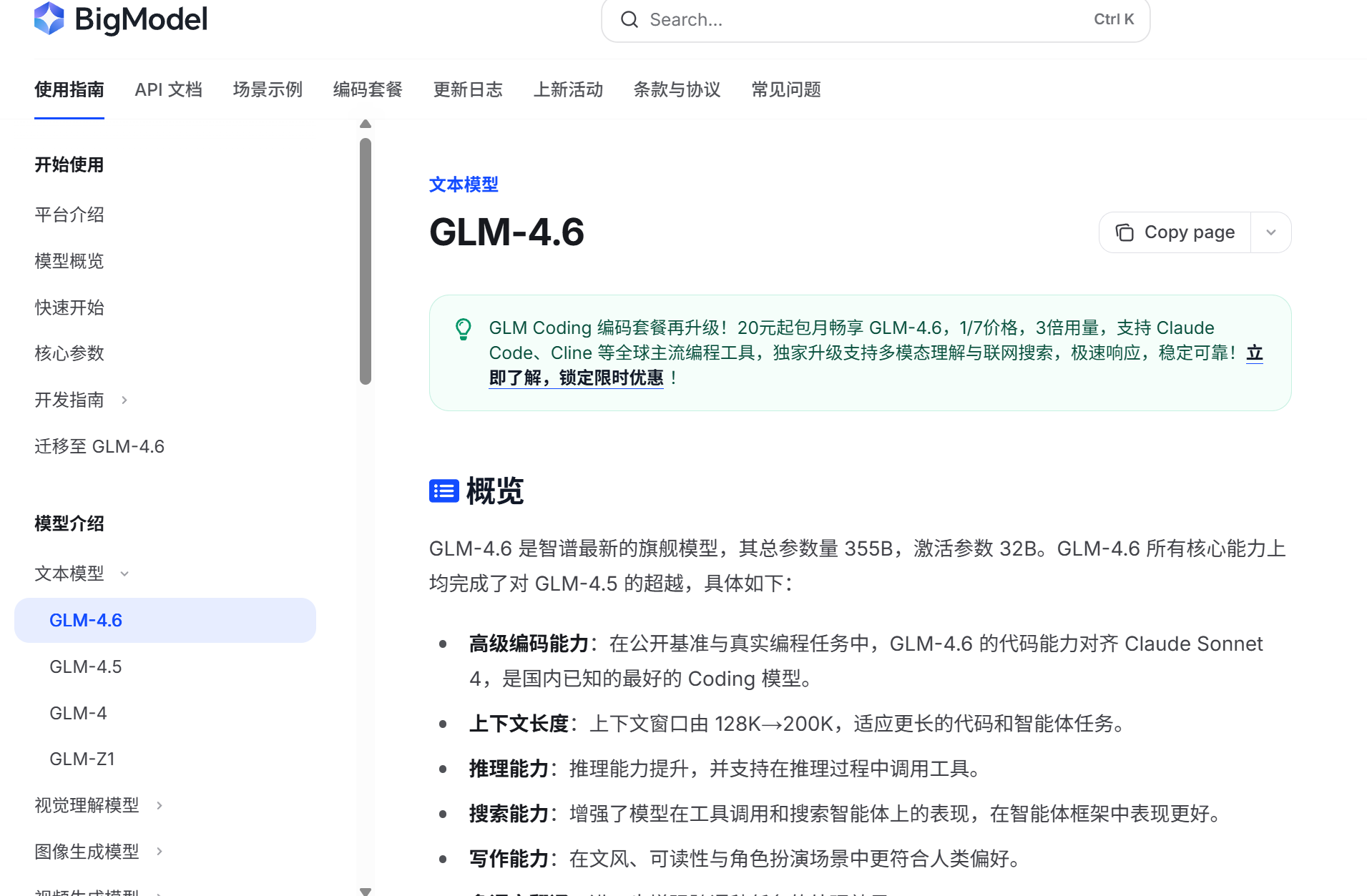Screen dimensions: 1367x896
Task: Click the 概览 section heading
Action: click(x=495, y=491)
